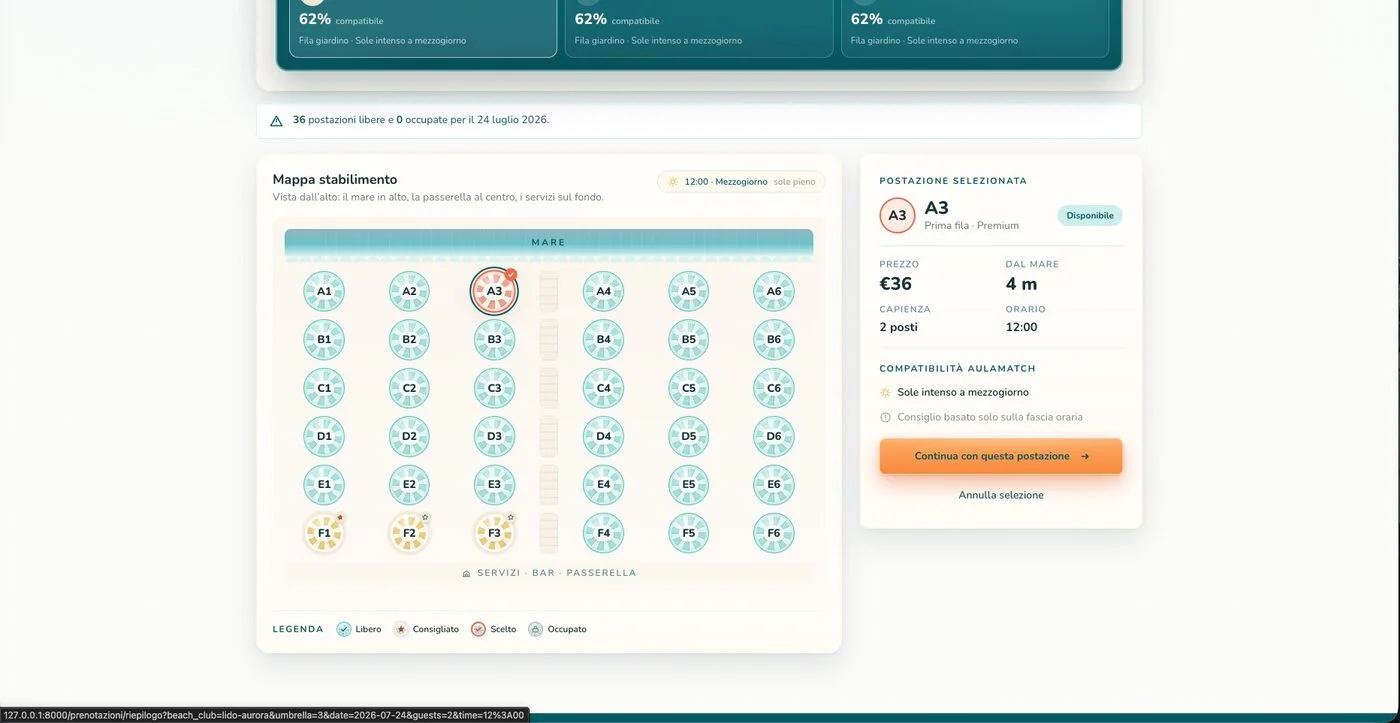The height and width of the screenshot is (723, 1400).
Task: Select umbrella E3
Action: (494, 485)
